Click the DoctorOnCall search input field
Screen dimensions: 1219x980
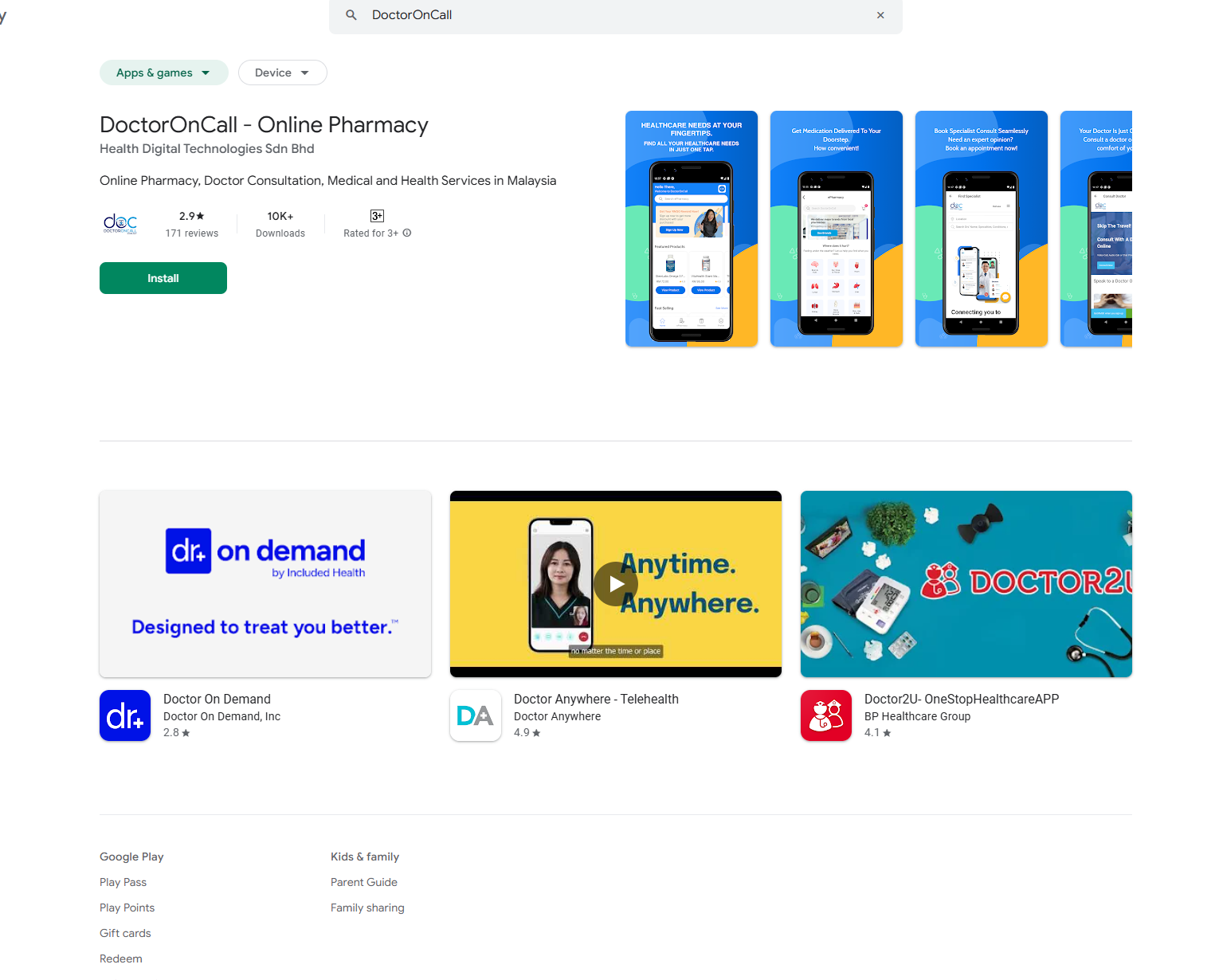tap(616, 15)
